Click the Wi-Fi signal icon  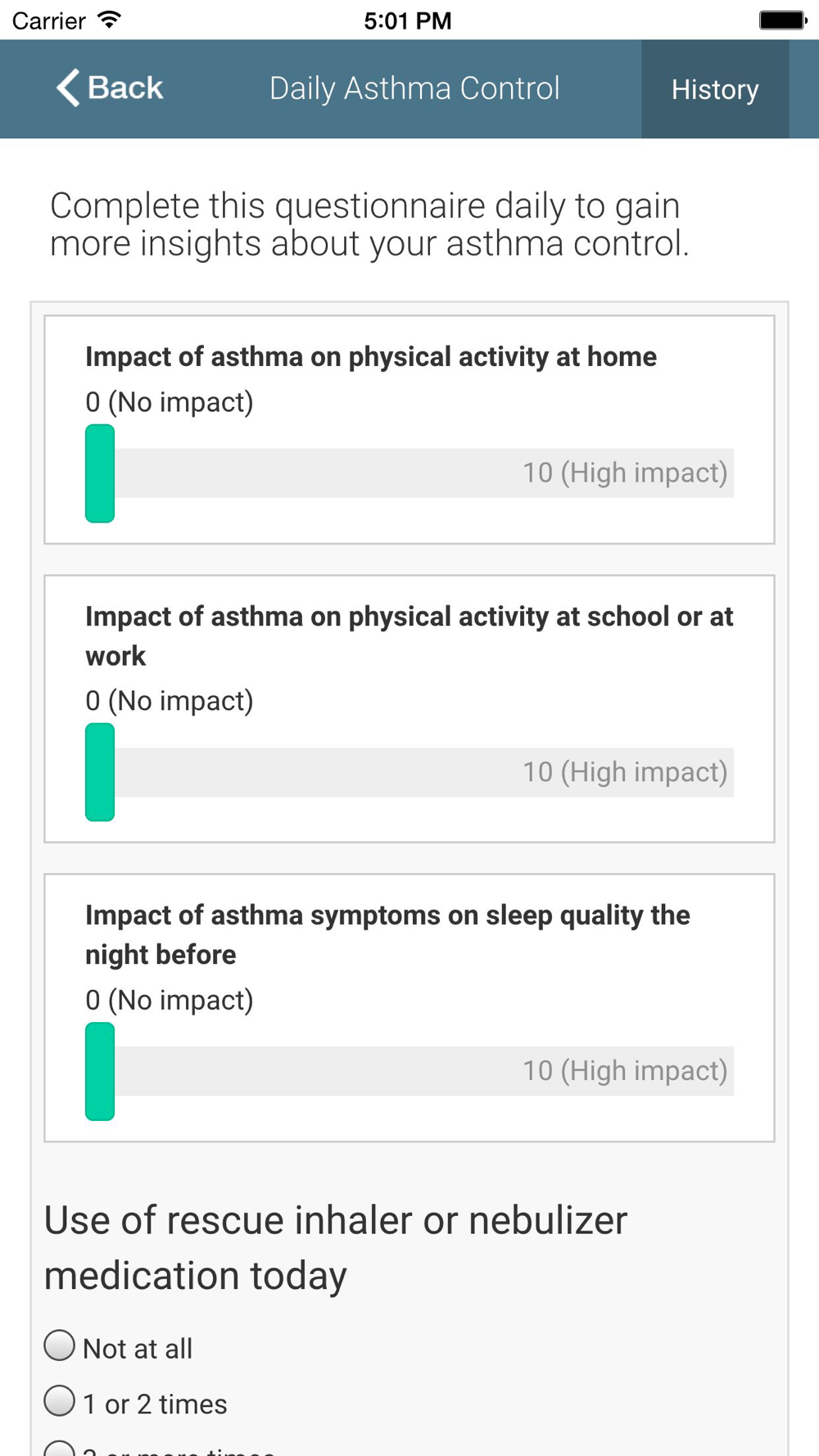click(x=109, y=20)
